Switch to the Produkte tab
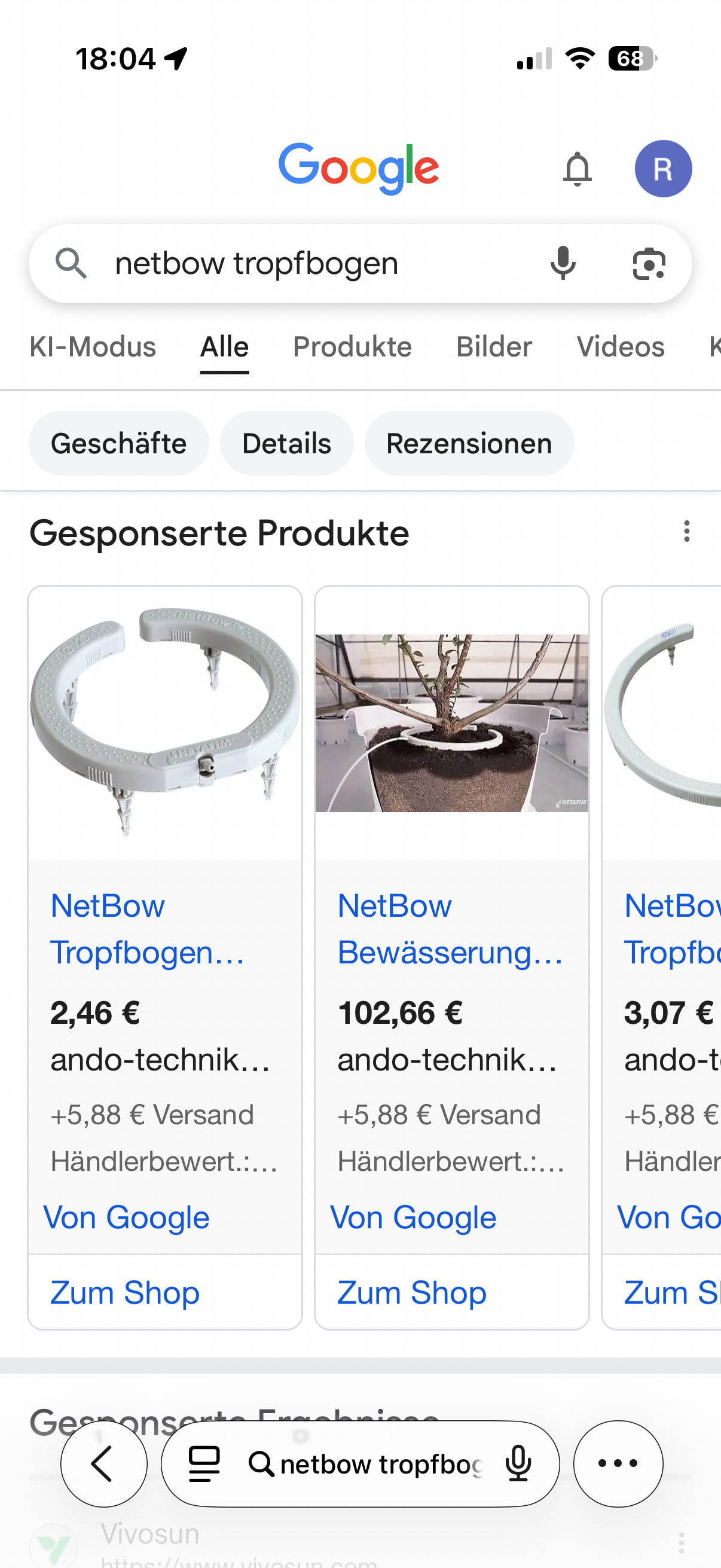The image size is (721, 1568). tap(352, 347)
